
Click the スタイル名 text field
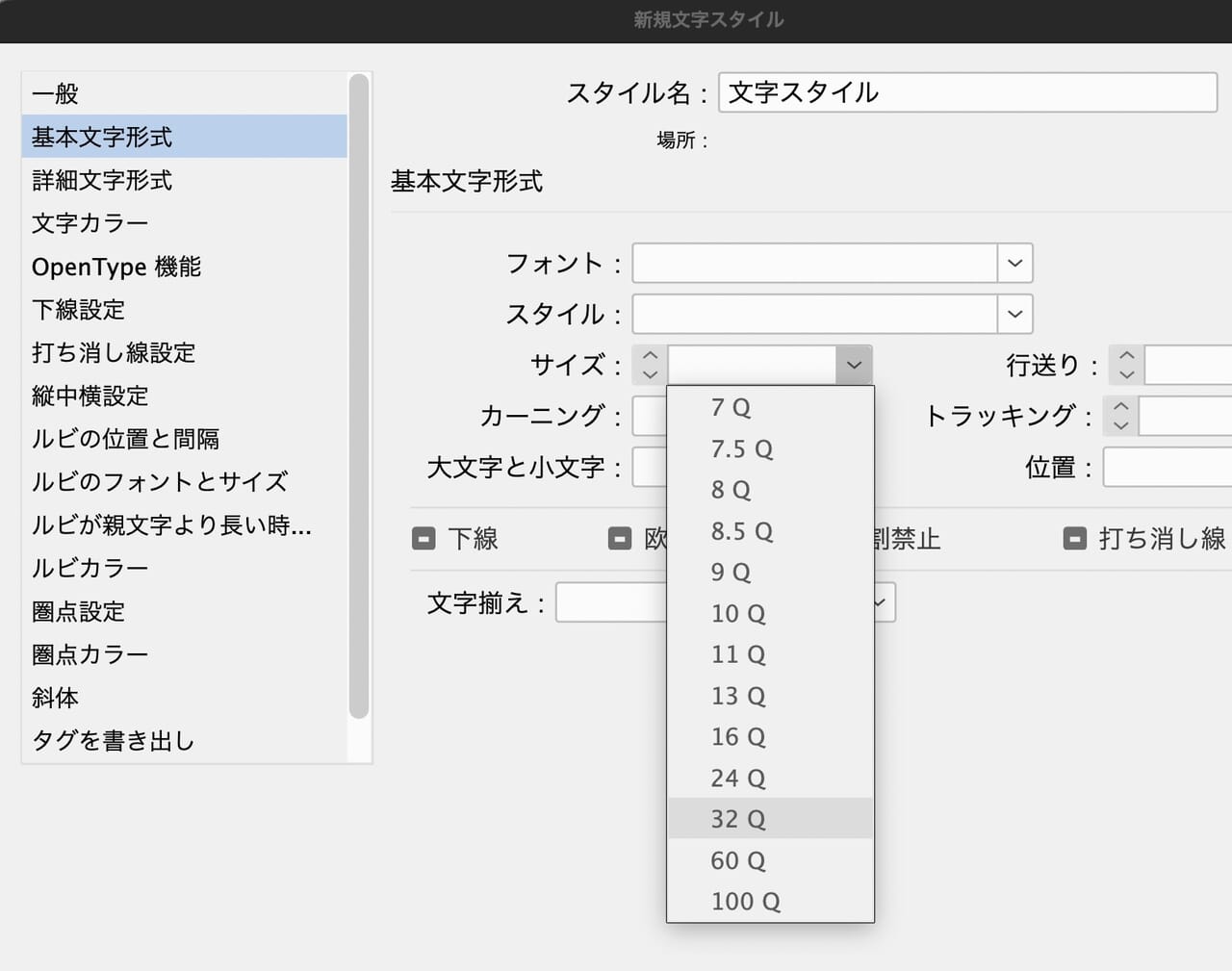click(x=967, y=92)
